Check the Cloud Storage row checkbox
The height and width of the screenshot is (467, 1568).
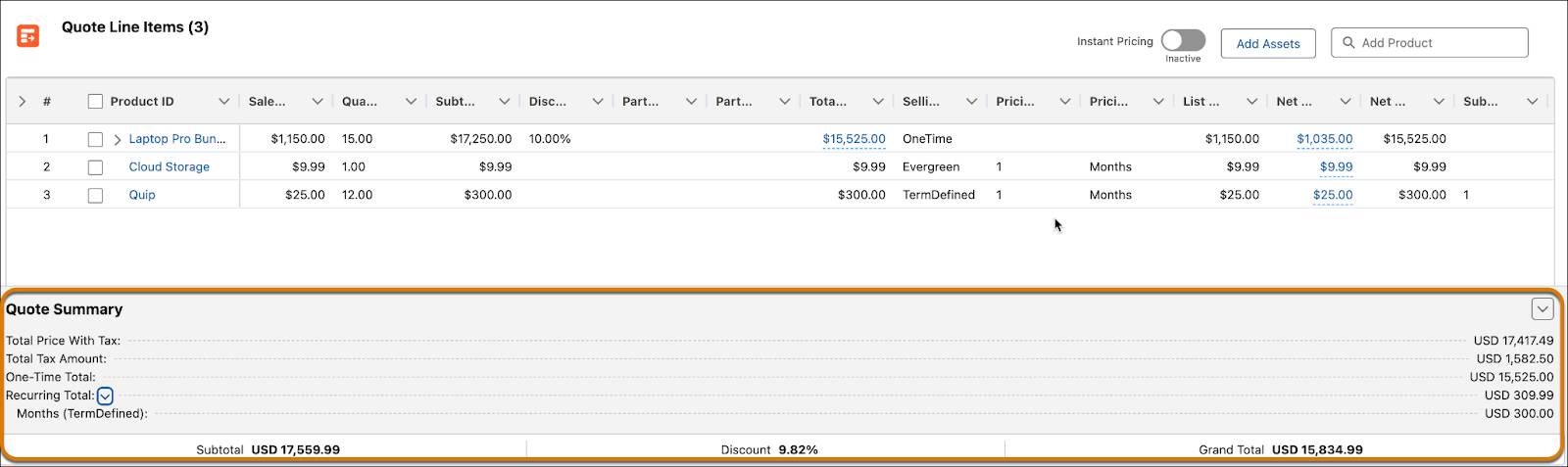(x=95, y=167)
